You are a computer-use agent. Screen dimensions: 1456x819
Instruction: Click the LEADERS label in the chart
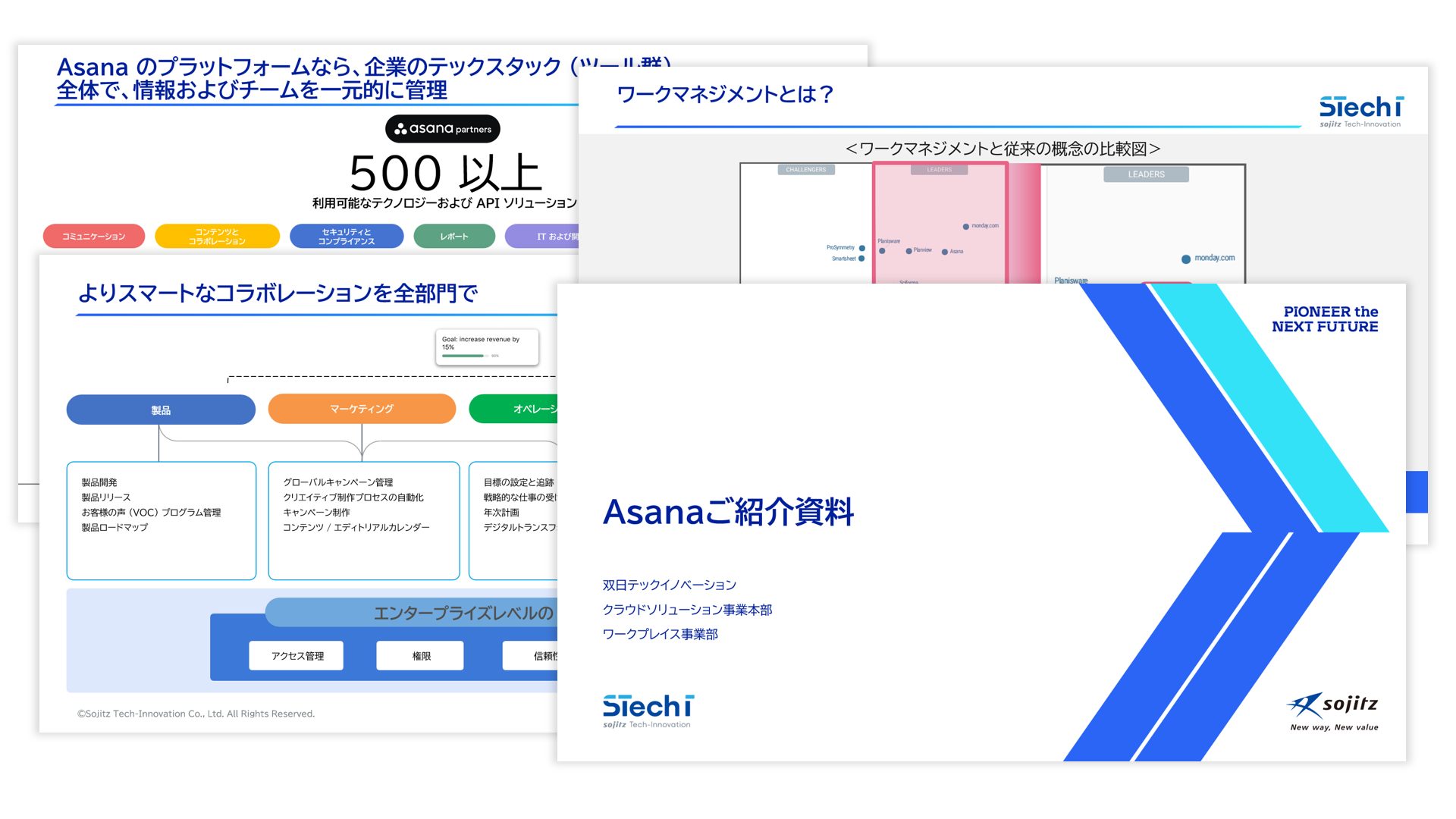[1145, 174]
